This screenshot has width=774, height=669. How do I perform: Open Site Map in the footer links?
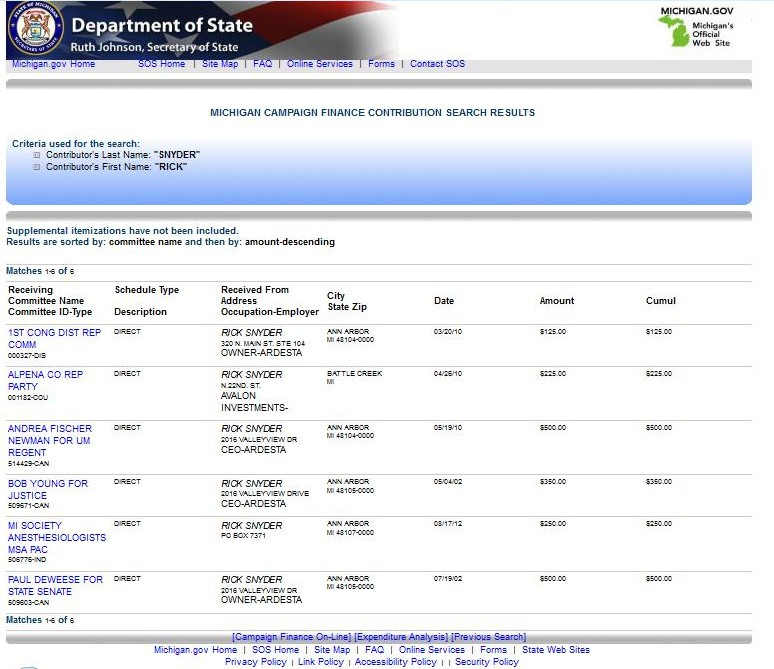(x=332, y=650)
